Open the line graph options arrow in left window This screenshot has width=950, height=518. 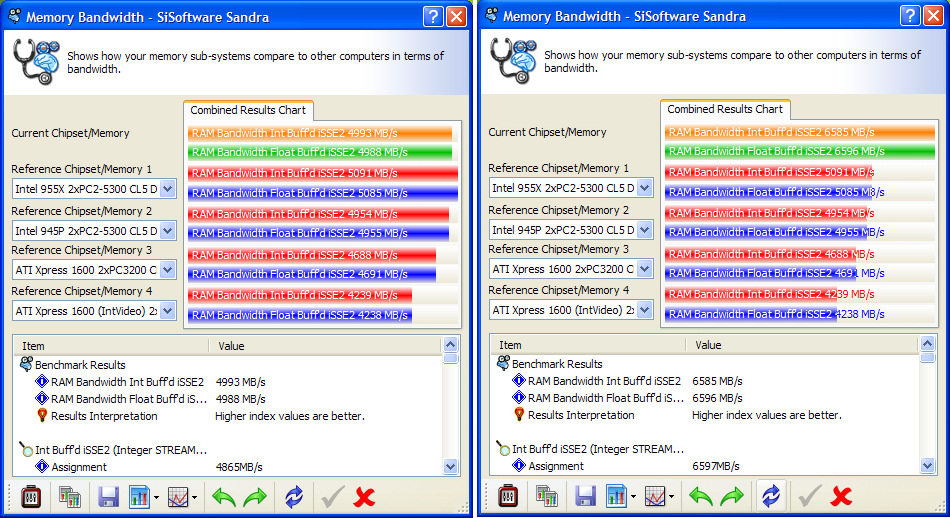(194, 497)
